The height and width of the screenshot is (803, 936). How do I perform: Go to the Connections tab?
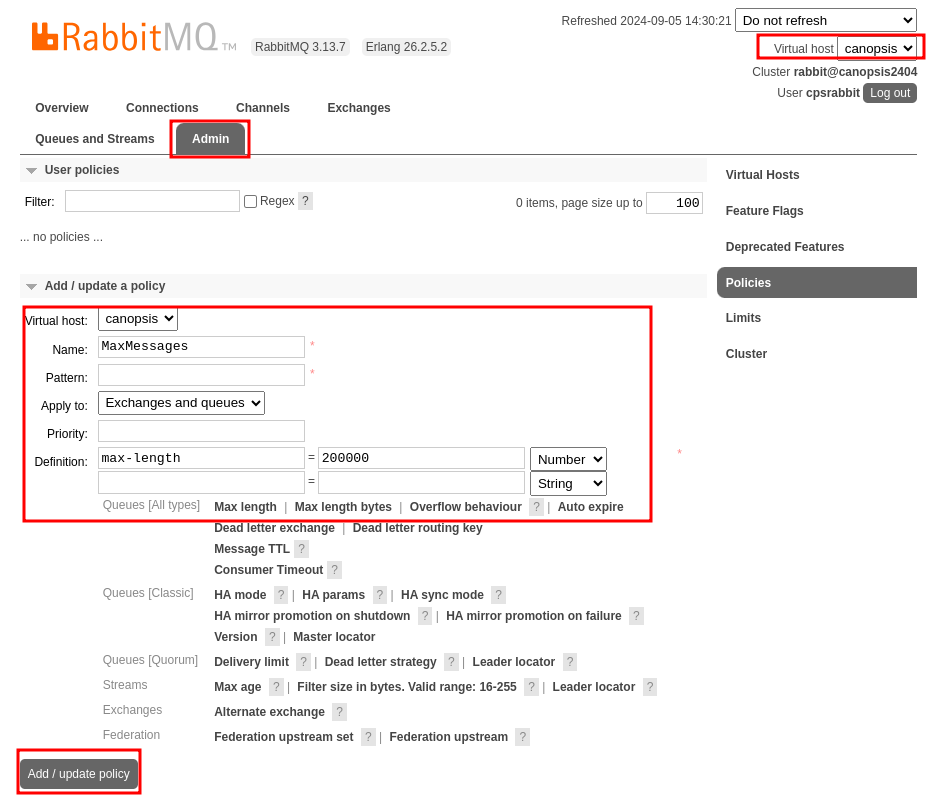pyautogui.click(x=162, y=107)
